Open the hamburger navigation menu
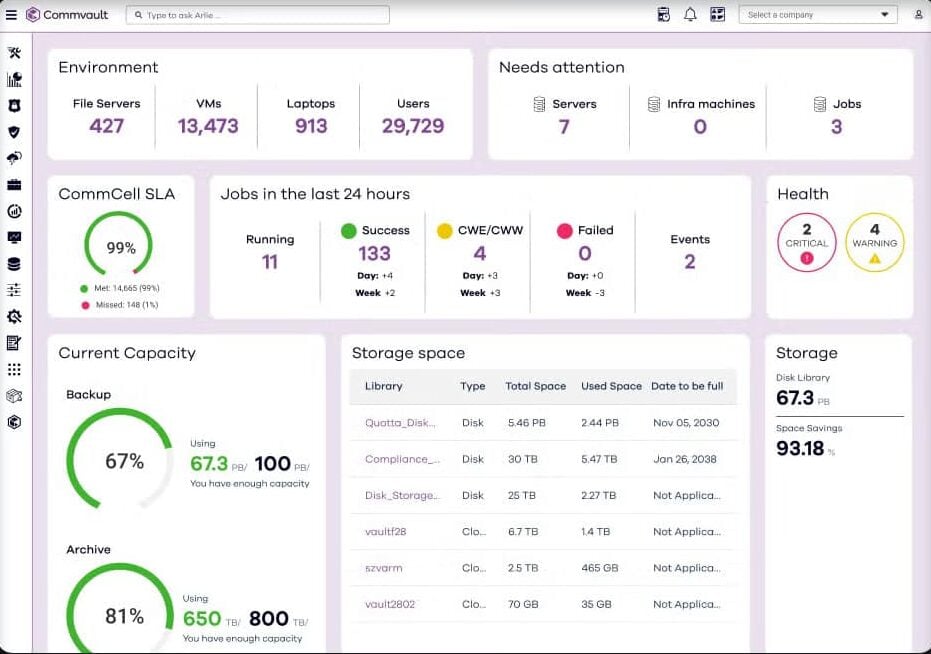This screenshot has height=654, width=931. pyautogui.click(x=11, y=15)
